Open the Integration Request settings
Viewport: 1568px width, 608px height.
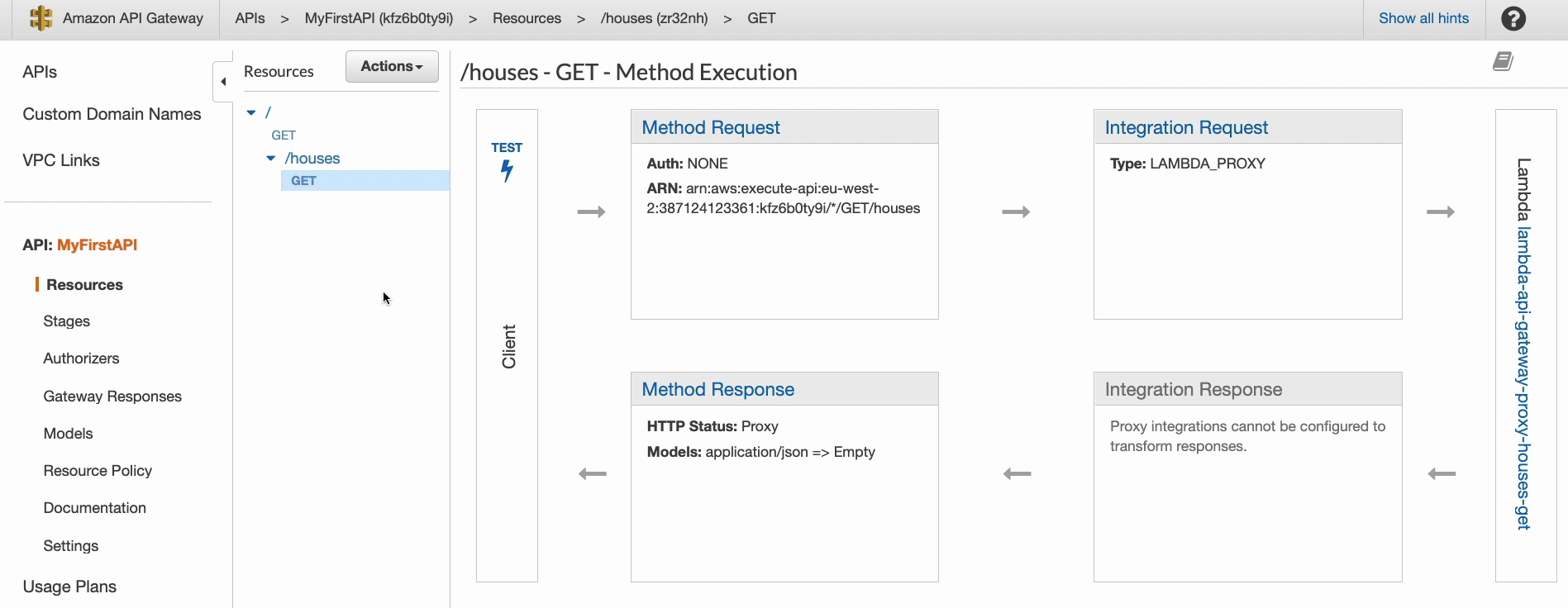[x=1186, y=127]
